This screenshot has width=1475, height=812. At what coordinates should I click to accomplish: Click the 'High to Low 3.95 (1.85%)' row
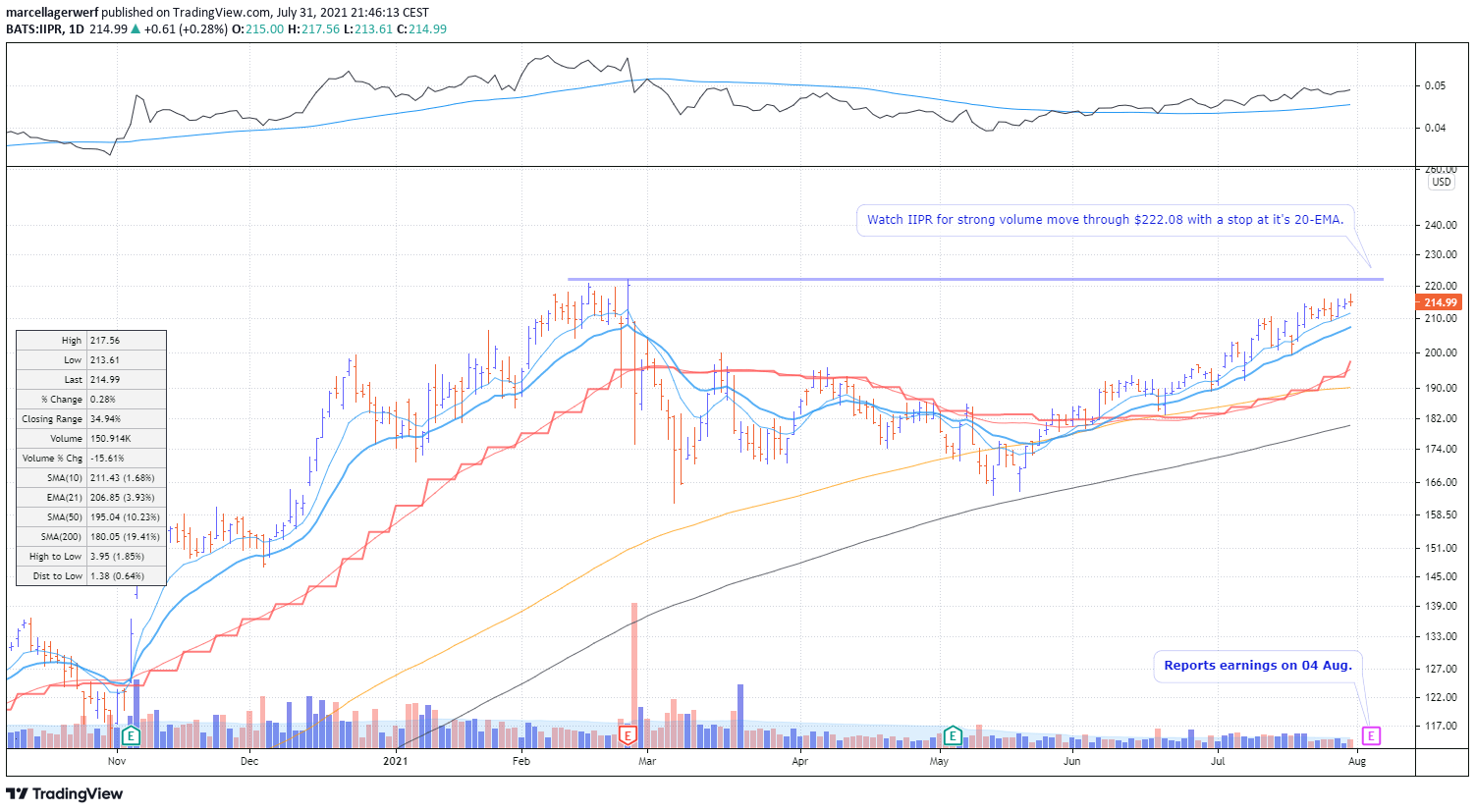(x=91, y=557)
